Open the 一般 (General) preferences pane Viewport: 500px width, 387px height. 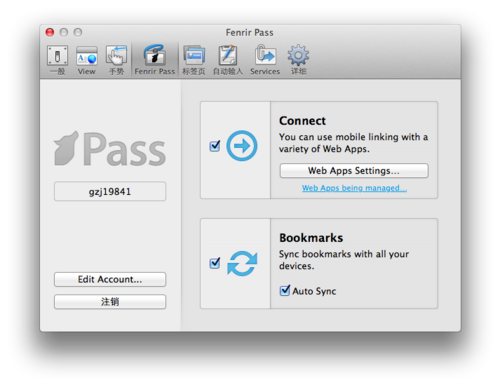(x=57, y=60)
